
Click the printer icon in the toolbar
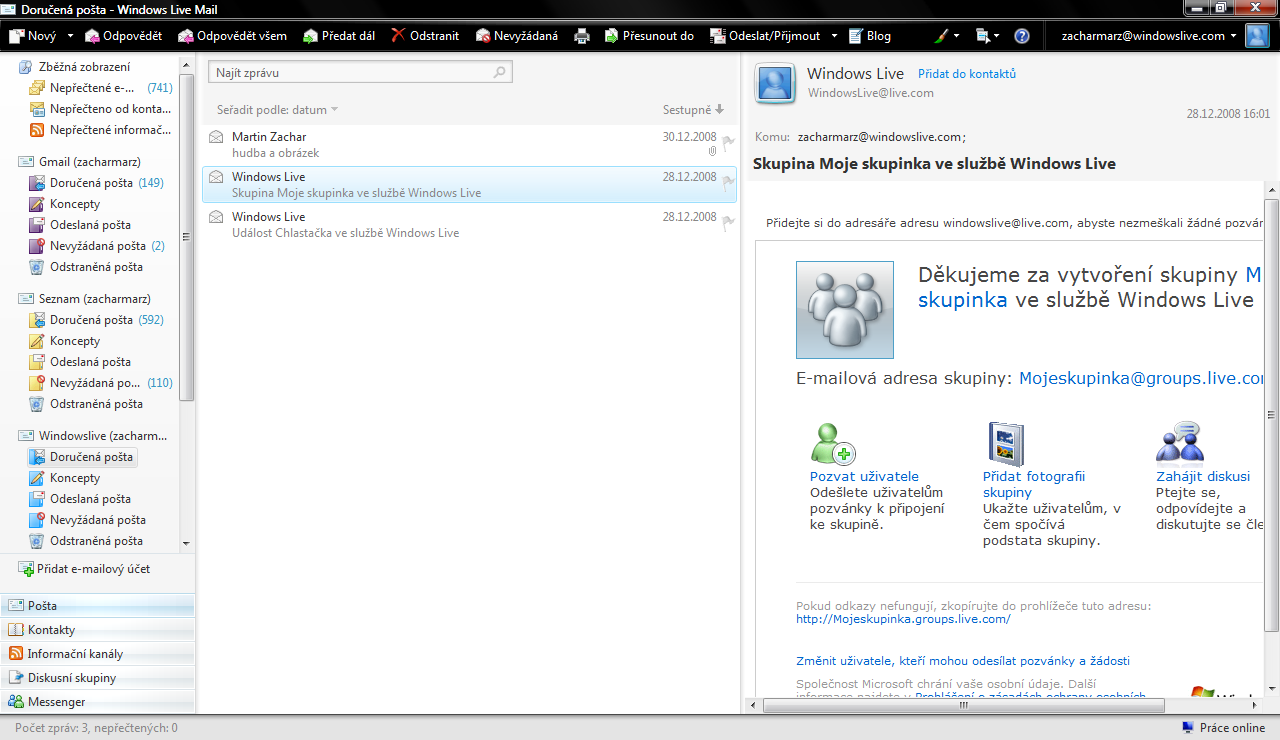(x=582, y=36)
